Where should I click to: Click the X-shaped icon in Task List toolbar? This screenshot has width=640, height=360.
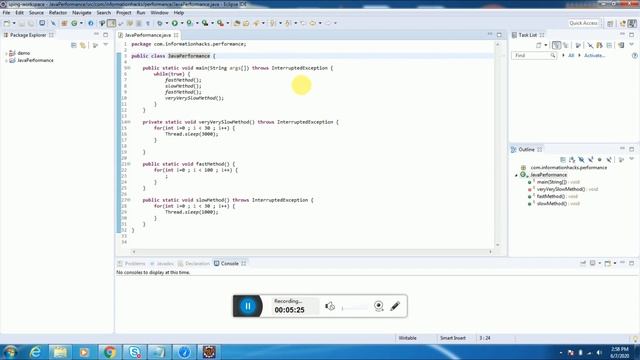point(590,45)
